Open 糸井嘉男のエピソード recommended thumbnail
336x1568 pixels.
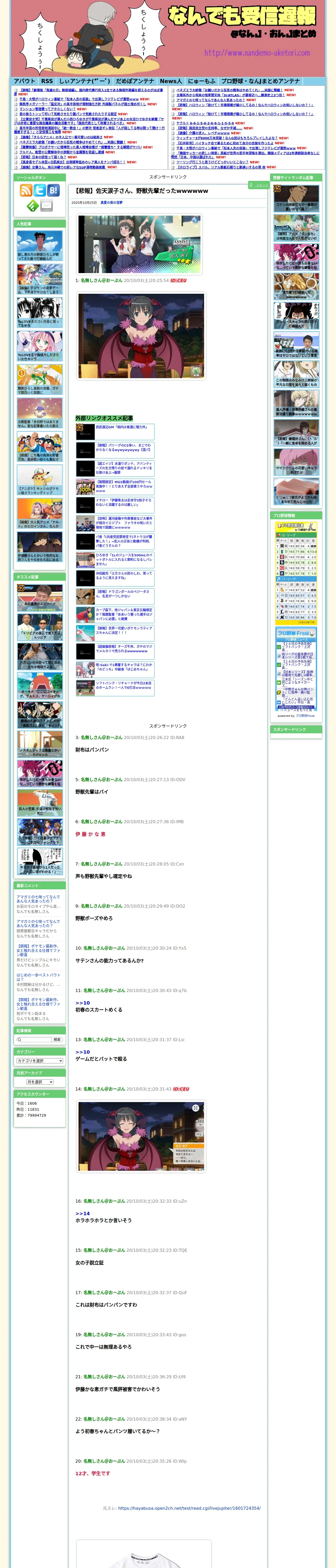[40, 597]
